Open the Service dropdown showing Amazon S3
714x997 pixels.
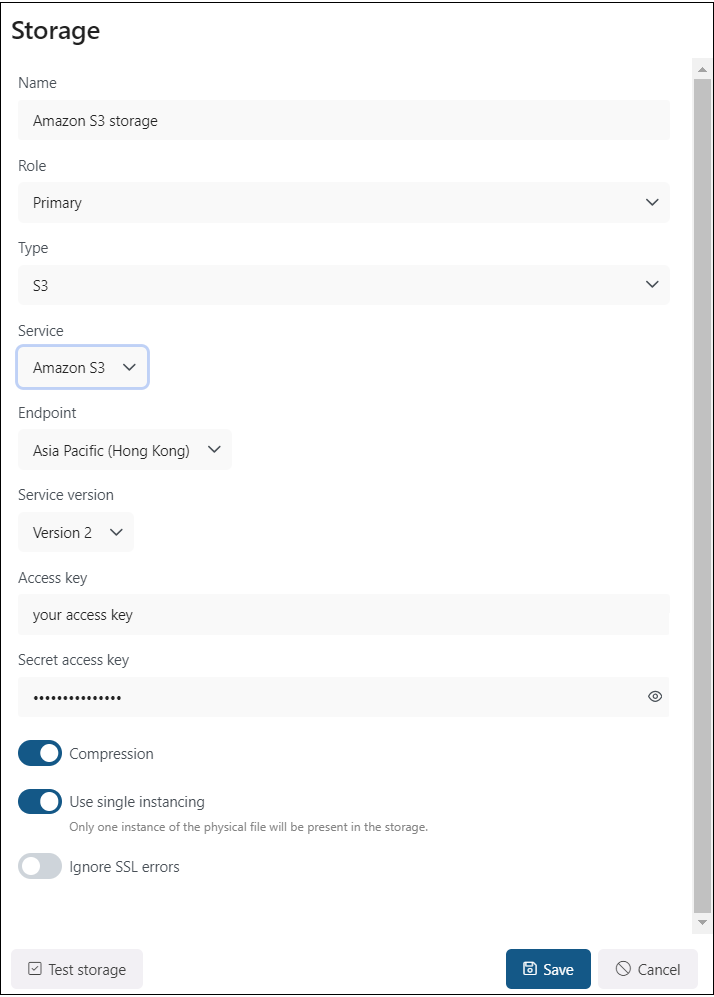point(83,368)
